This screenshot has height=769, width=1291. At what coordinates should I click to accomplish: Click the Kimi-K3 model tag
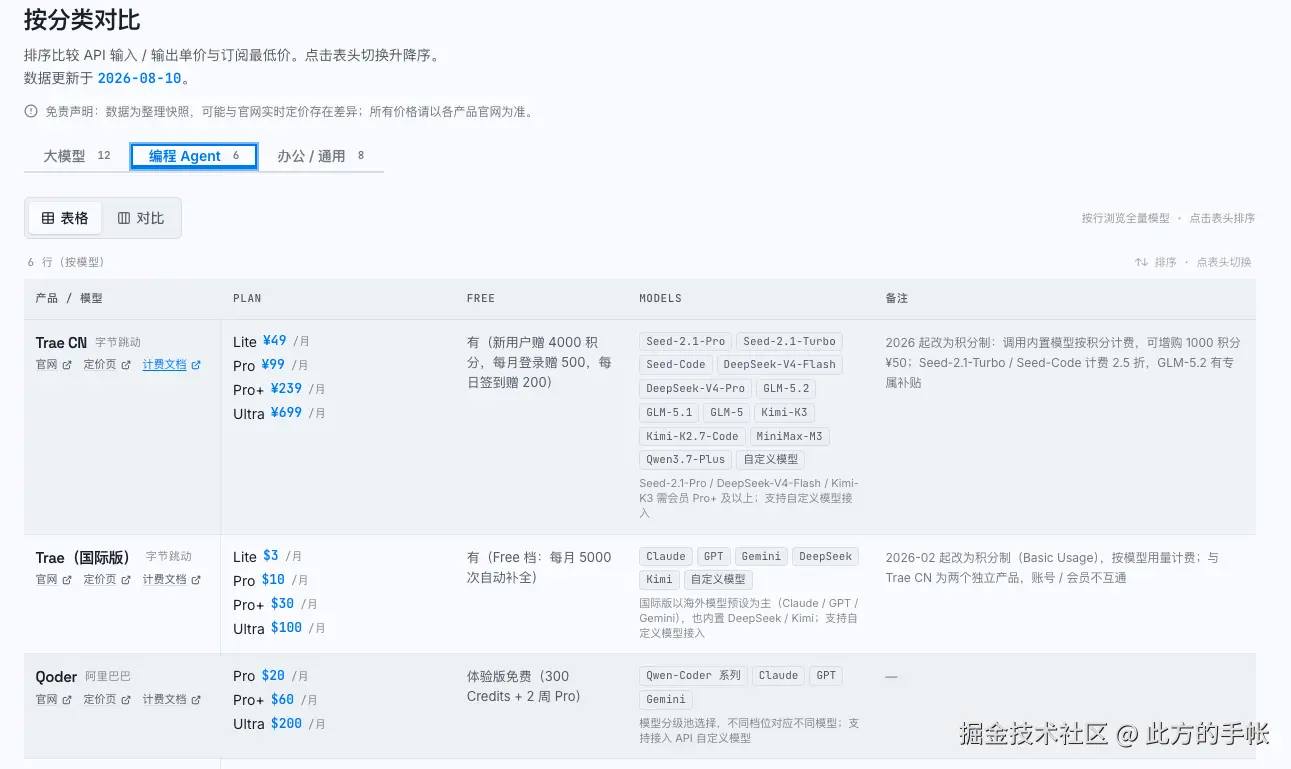[x=784, y=412]
